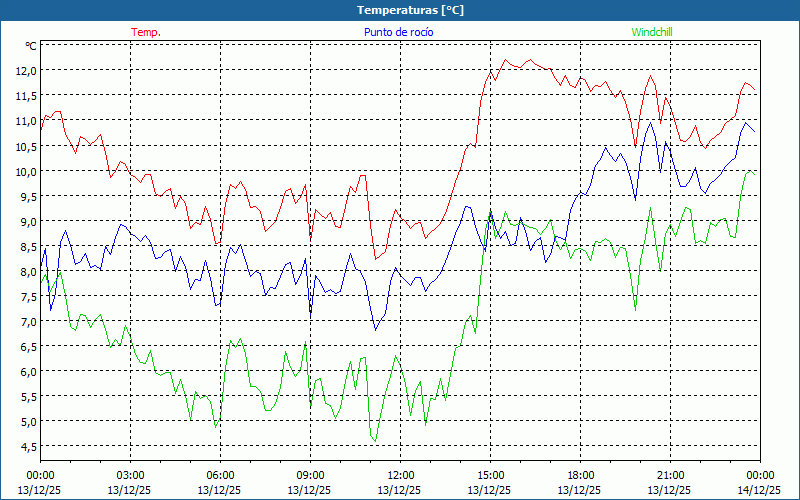Click the 10,0 y-axis value label

coord(25,171)
